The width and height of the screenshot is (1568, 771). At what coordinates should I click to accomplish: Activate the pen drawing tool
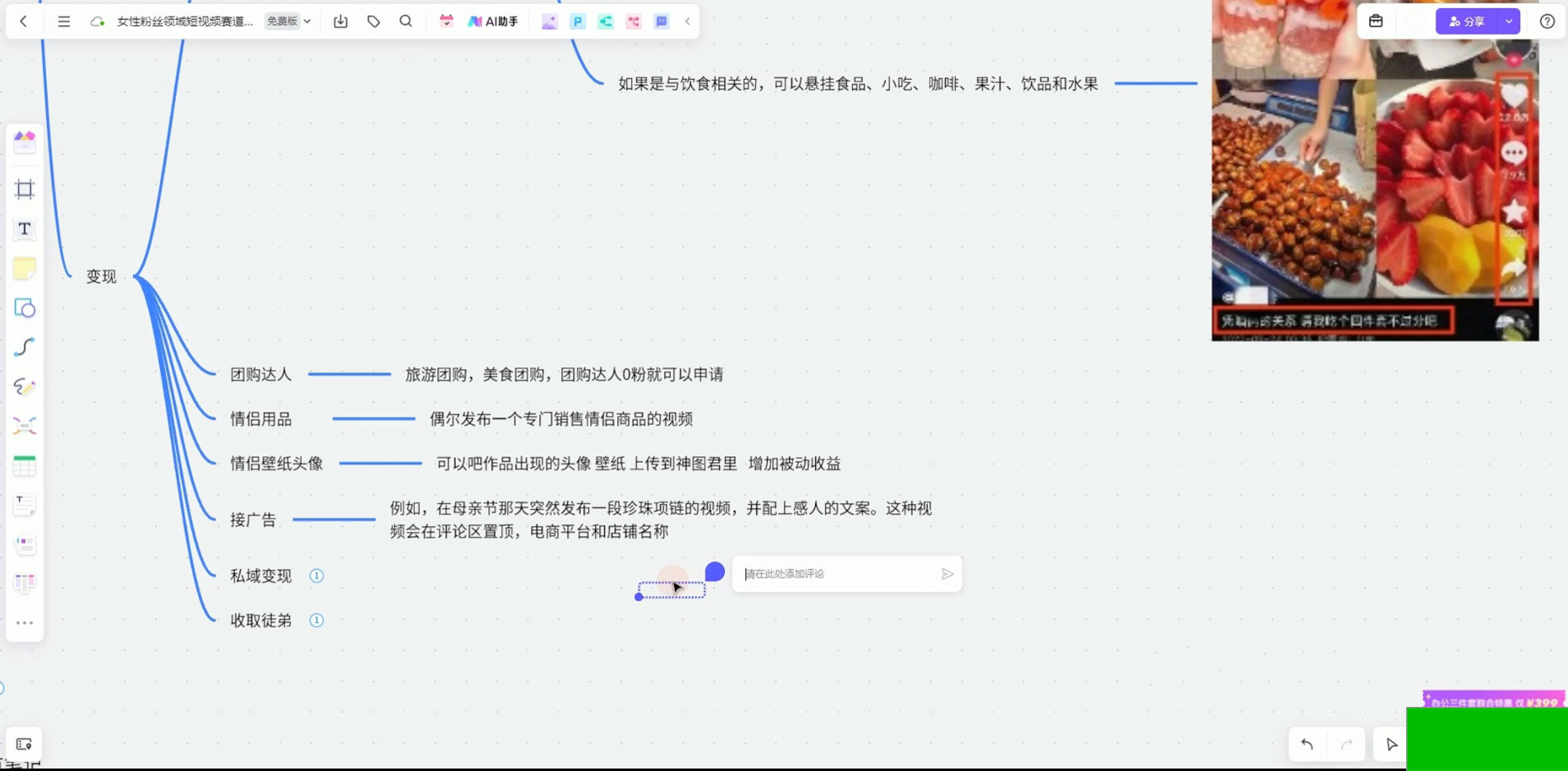25,387
